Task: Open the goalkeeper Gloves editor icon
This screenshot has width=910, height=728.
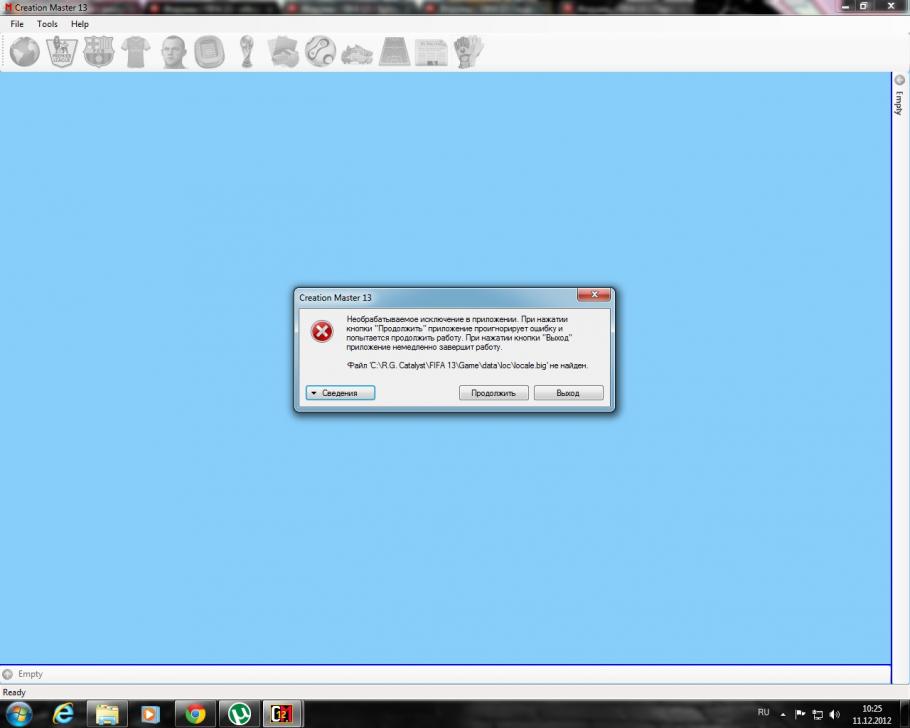Action: point(468,52)
